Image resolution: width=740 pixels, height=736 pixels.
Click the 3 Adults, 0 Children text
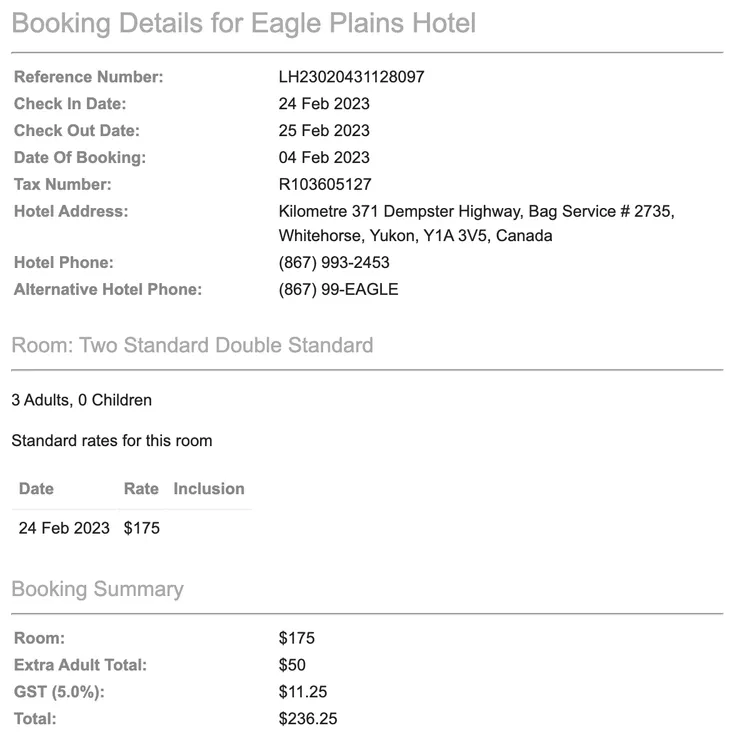82,401
